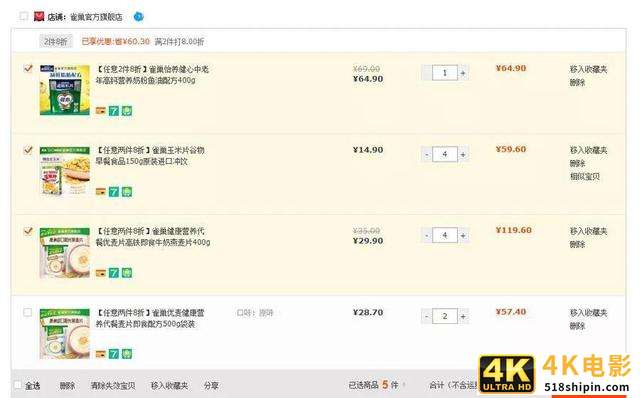Delete the milk powder item
Image resolution: width=640 pixels, height=398 pixels.
578,82
